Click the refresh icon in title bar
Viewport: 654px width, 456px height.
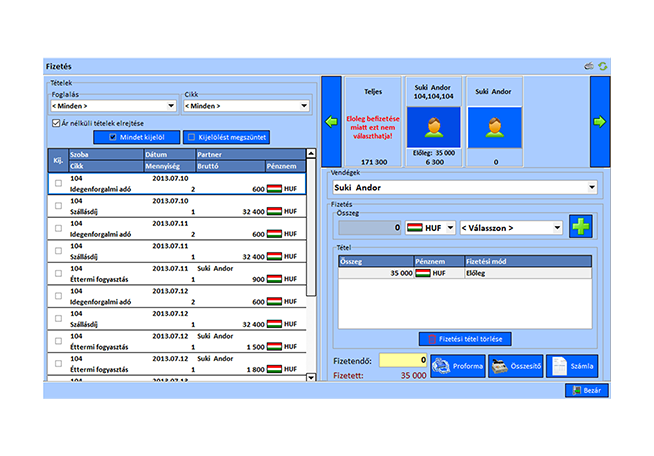(x=603, y=66)
